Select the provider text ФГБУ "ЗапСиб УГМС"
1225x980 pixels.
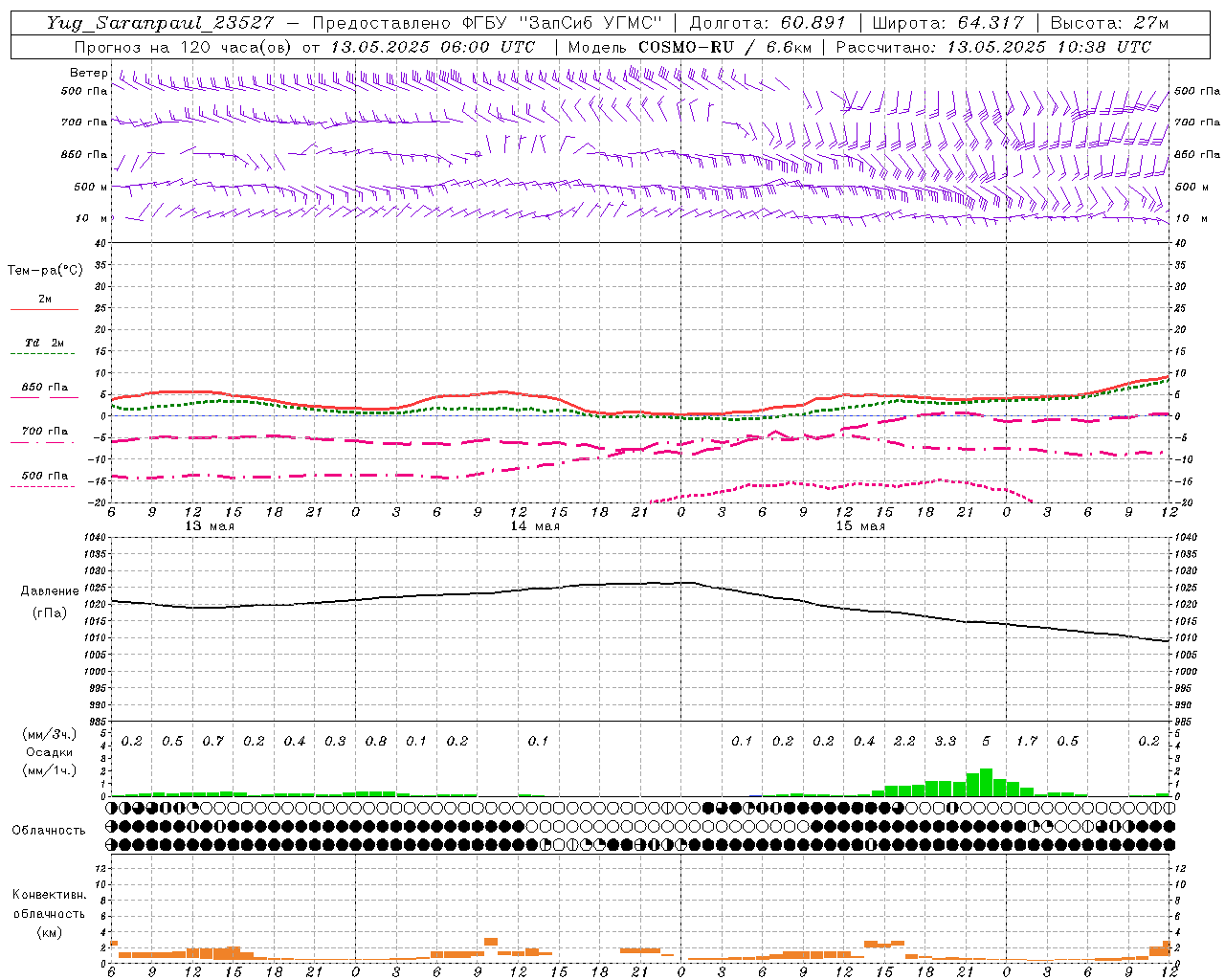click(x=561, y=23)
